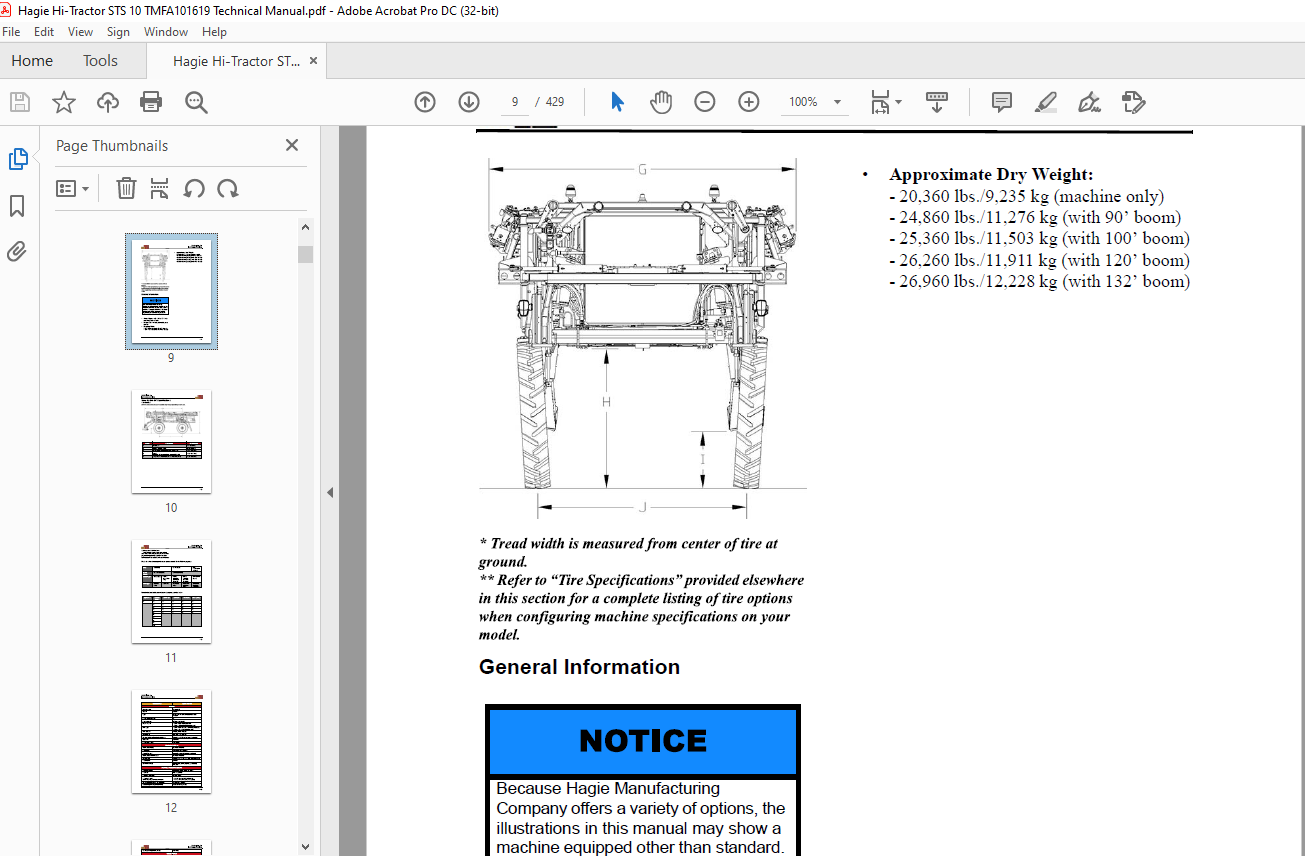The height and width of the screenshot is (856, 1305).
Task: Switch to the Tools tab
Action: [x=100, y=61]
